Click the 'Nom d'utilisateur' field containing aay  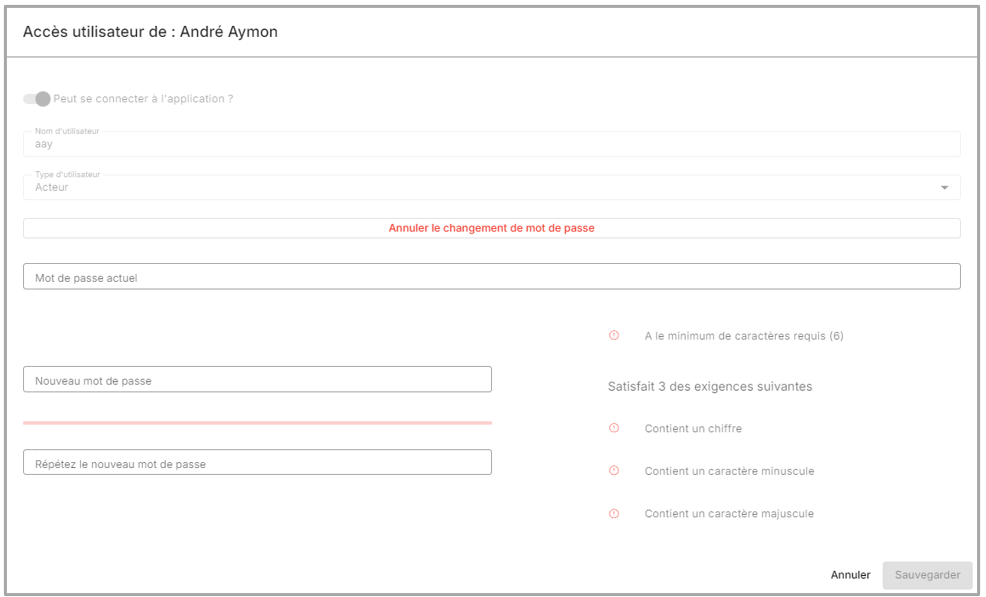491,145
